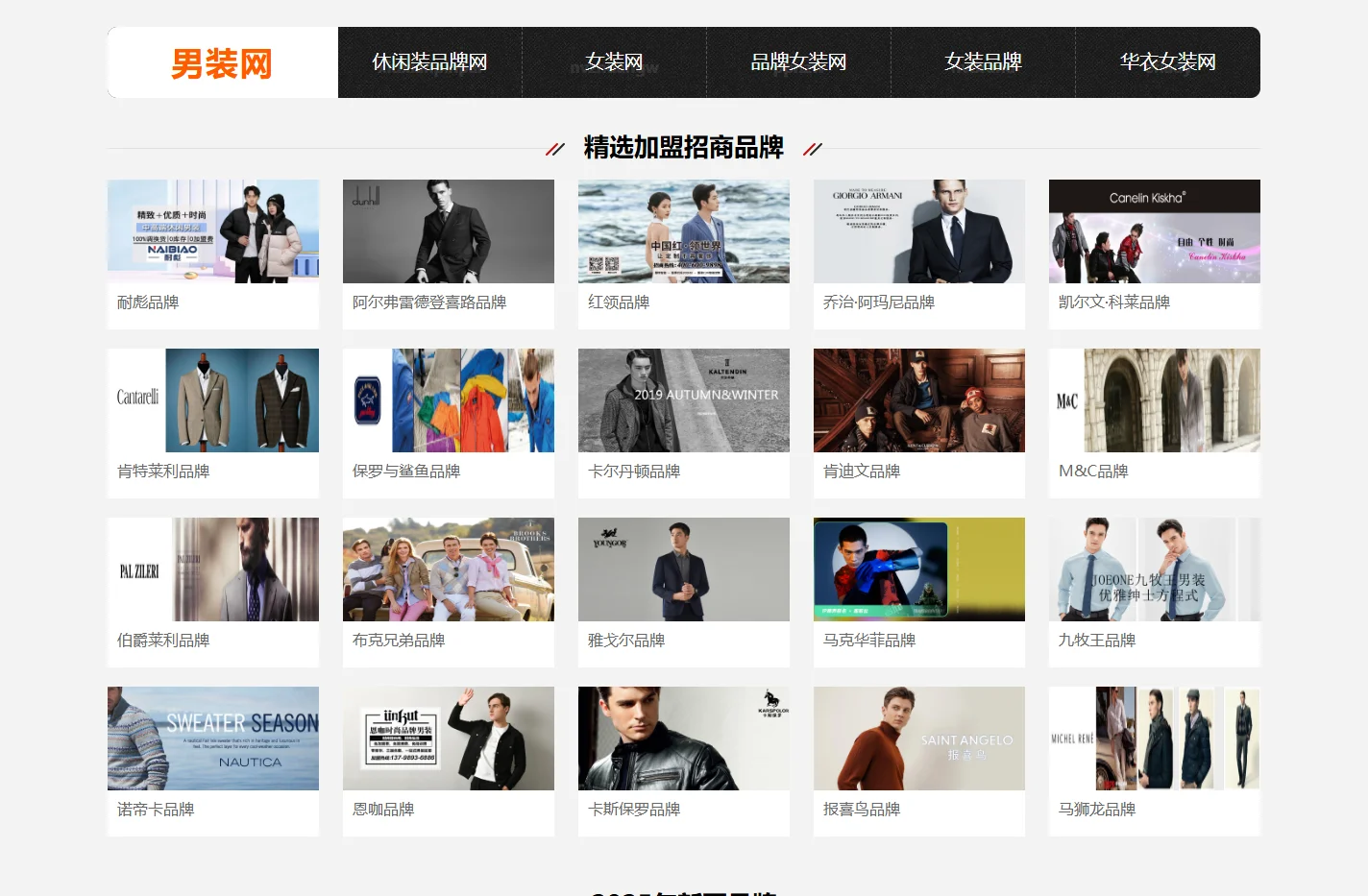Open the 恩咖 black jacket thumbnail
1368x896 pixels.
(449, 739)
